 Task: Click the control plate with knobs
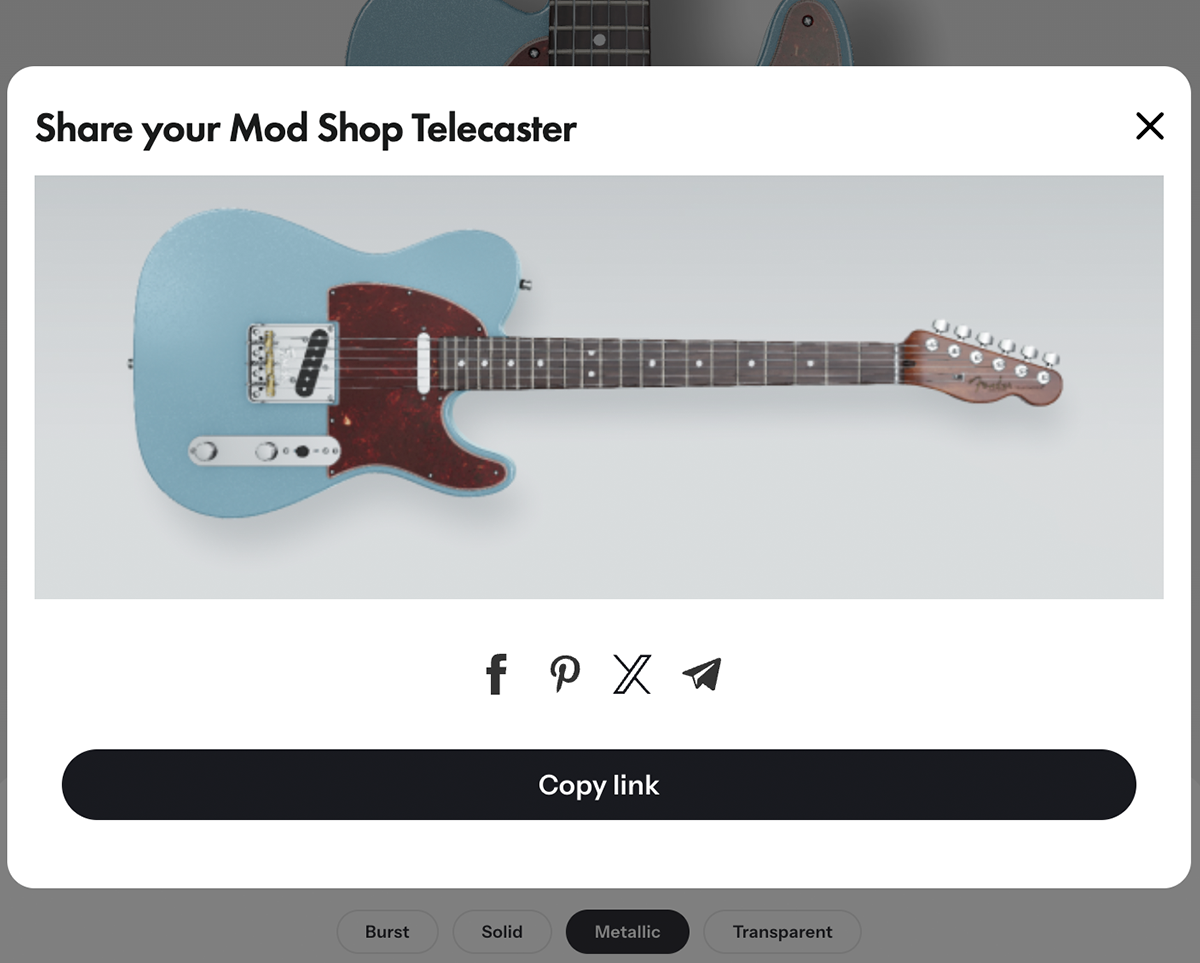tap(265, 451)
